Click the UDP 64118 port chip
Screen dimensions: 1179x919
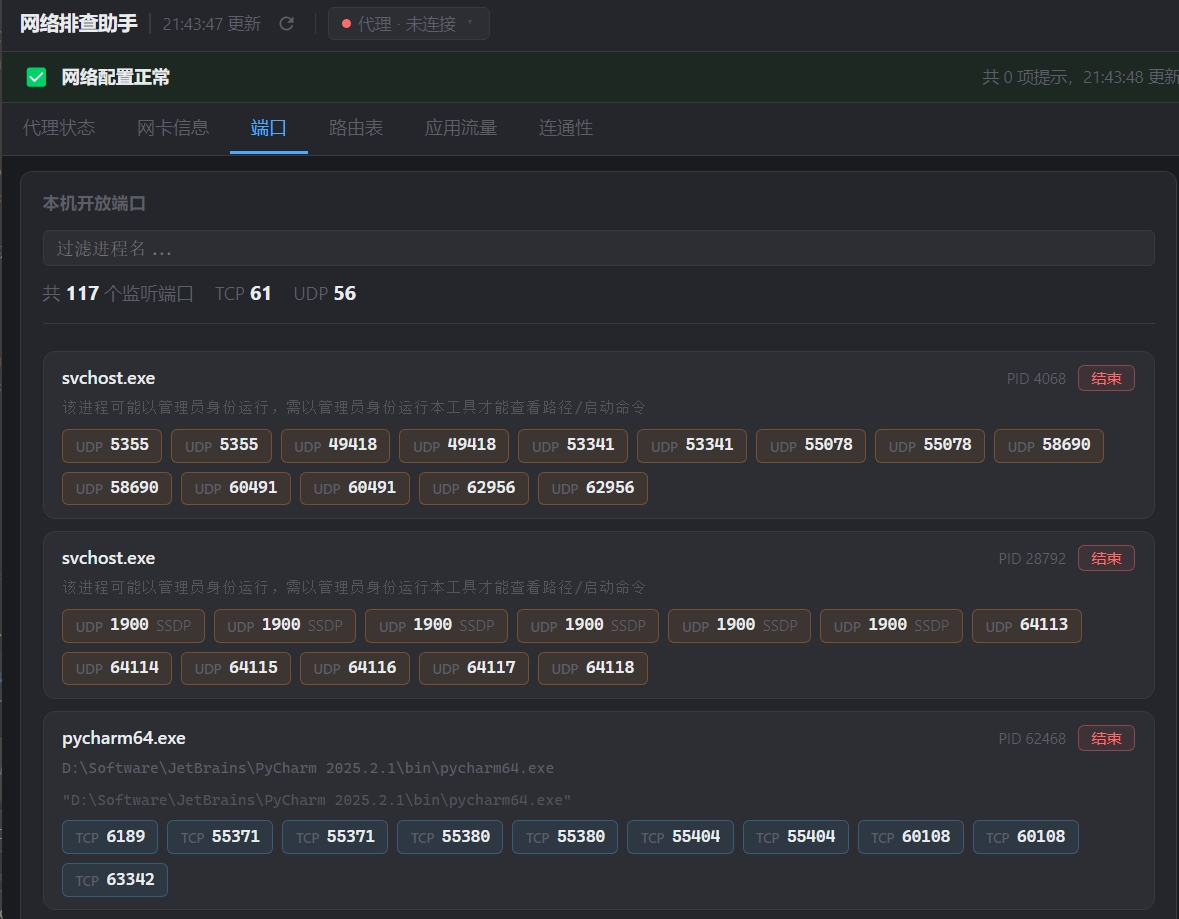pyautogui.click(x=593, y=669)
